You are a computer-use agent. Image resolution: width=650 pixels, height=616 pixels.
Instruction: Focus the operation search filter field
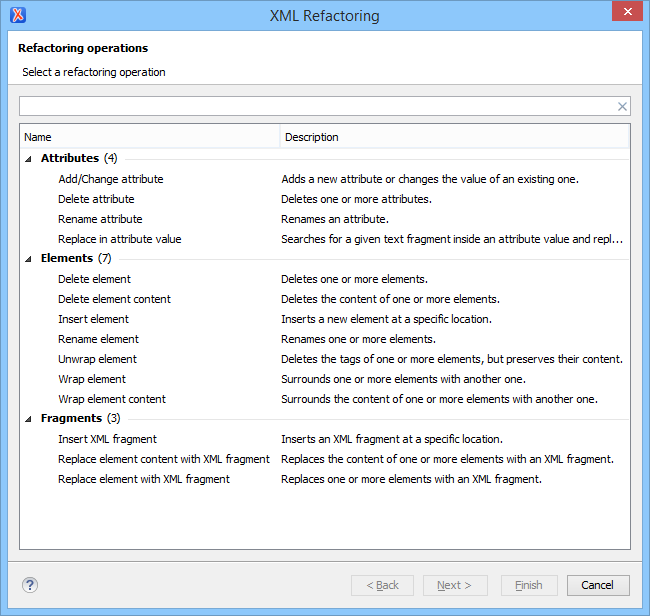coord(318,107)
